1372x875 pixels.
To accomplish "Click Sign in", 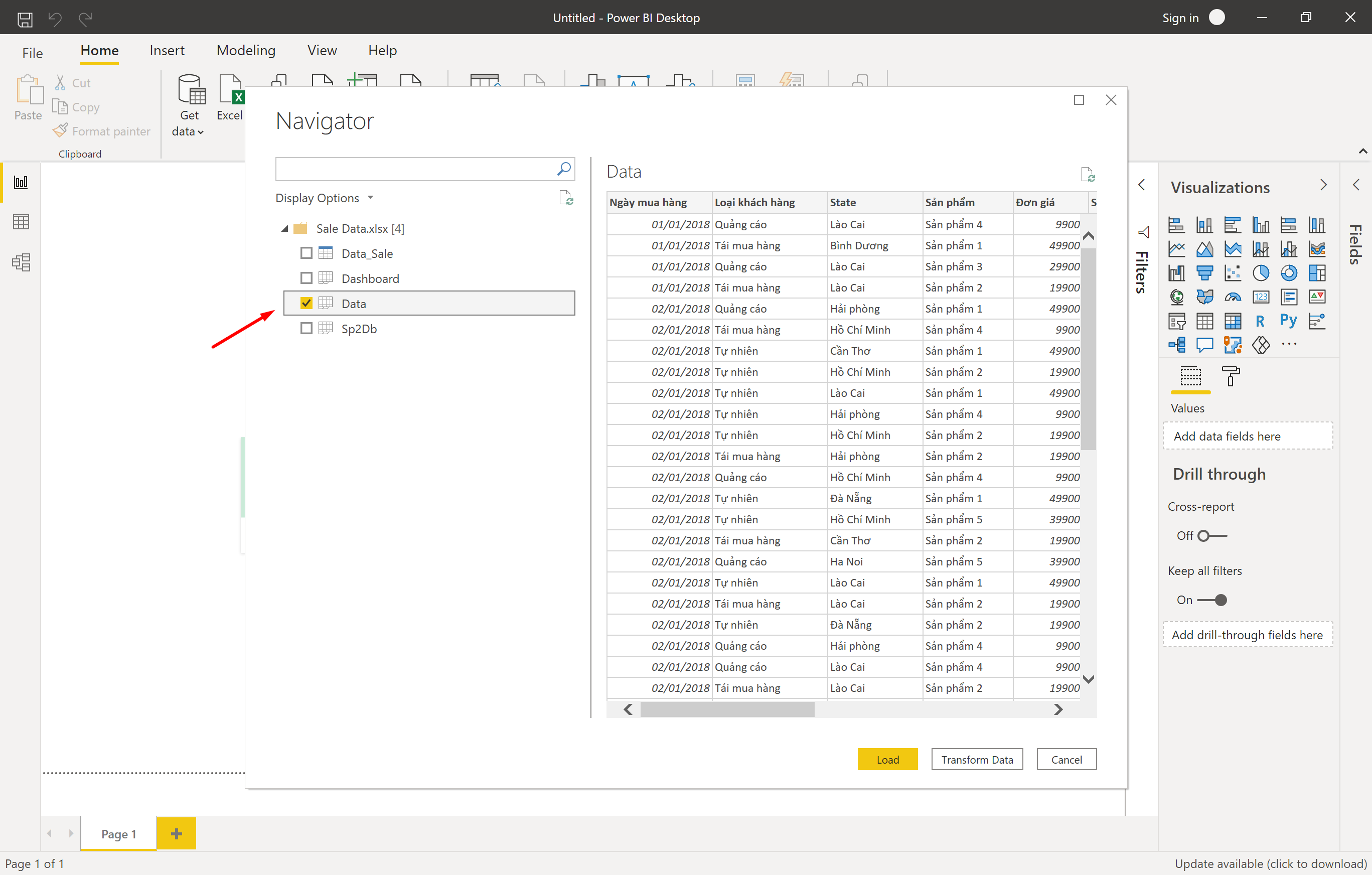I will click(1180, 18).
